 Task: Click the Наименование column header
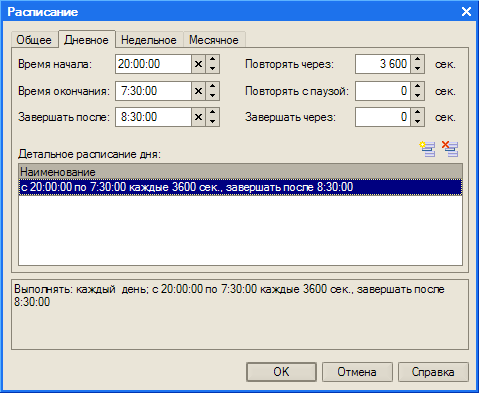point(240,172)
